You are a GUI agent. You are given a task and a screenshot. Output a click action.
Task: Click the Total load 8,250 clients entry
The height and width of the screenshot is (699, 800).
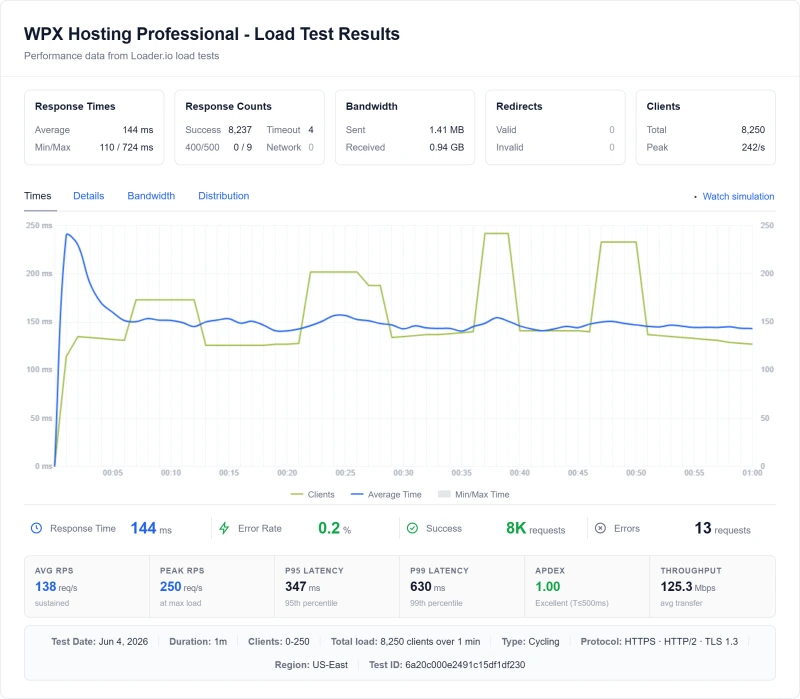click(405, 642)
